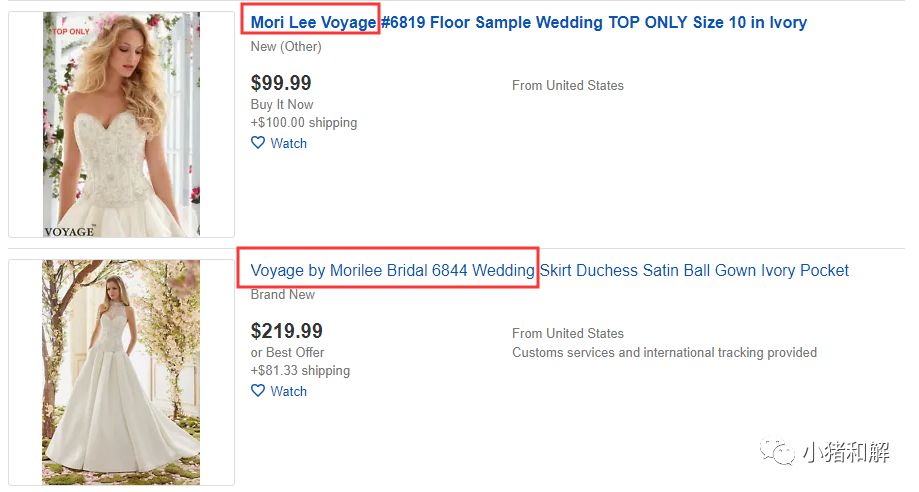This screenshot has width=919, height=492.
Task: Click the Watch link for the $219.99 item
Action: [288, 391]
